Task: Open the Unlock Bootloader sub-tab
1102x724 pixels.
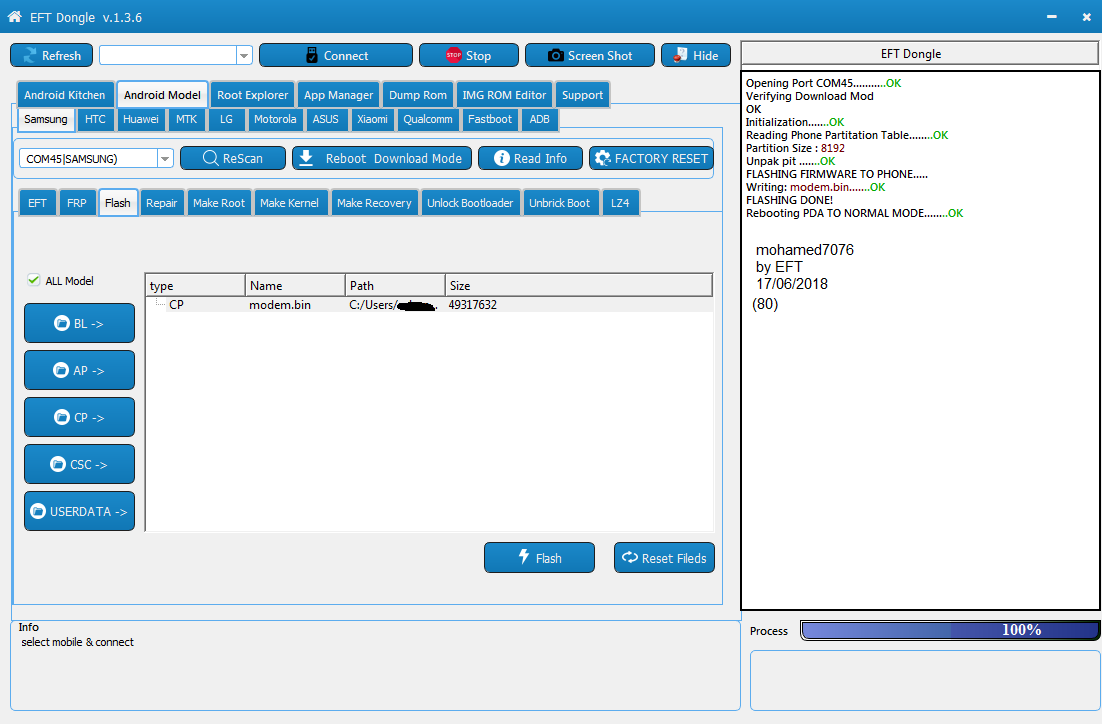Action: pos(470,203)
